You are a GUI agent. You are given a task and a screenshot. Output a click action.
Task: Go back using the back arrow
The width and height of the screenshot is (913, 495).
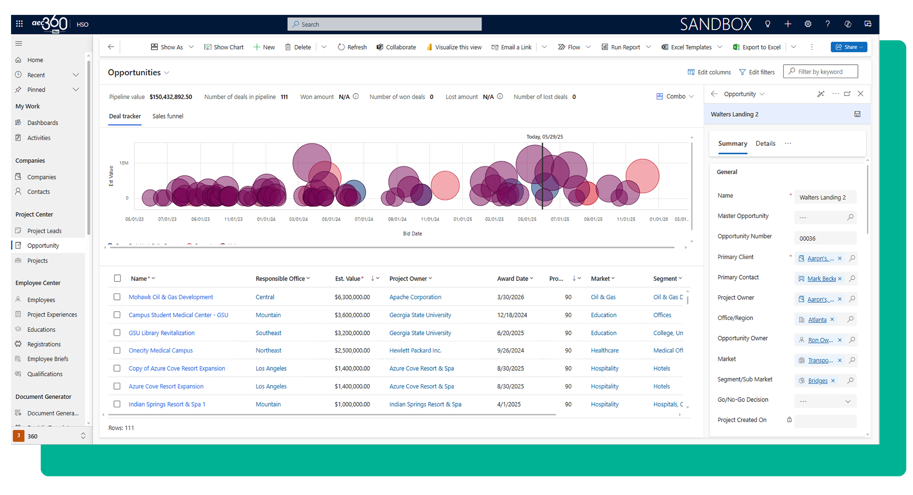[111, 47]
